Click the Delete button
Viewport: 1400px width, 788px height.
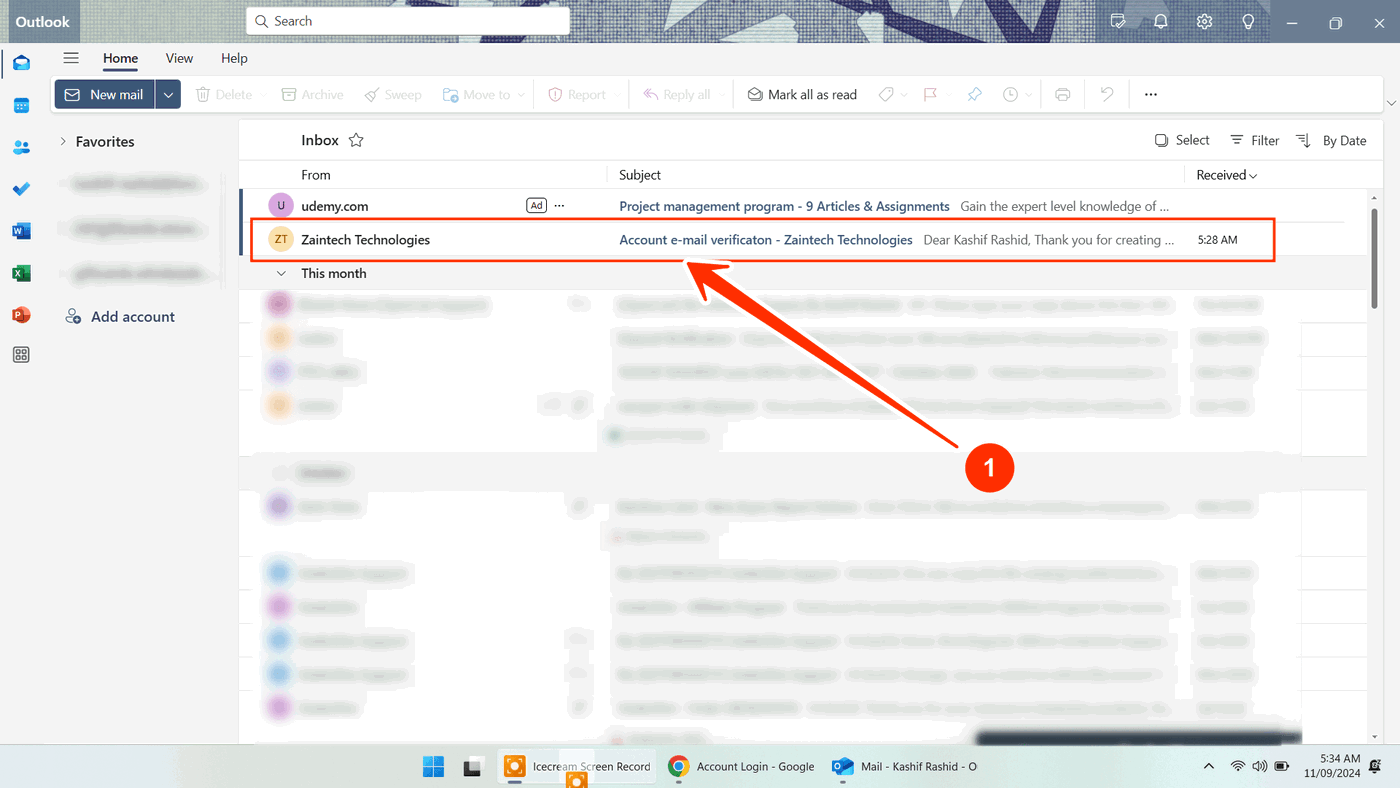224,94
